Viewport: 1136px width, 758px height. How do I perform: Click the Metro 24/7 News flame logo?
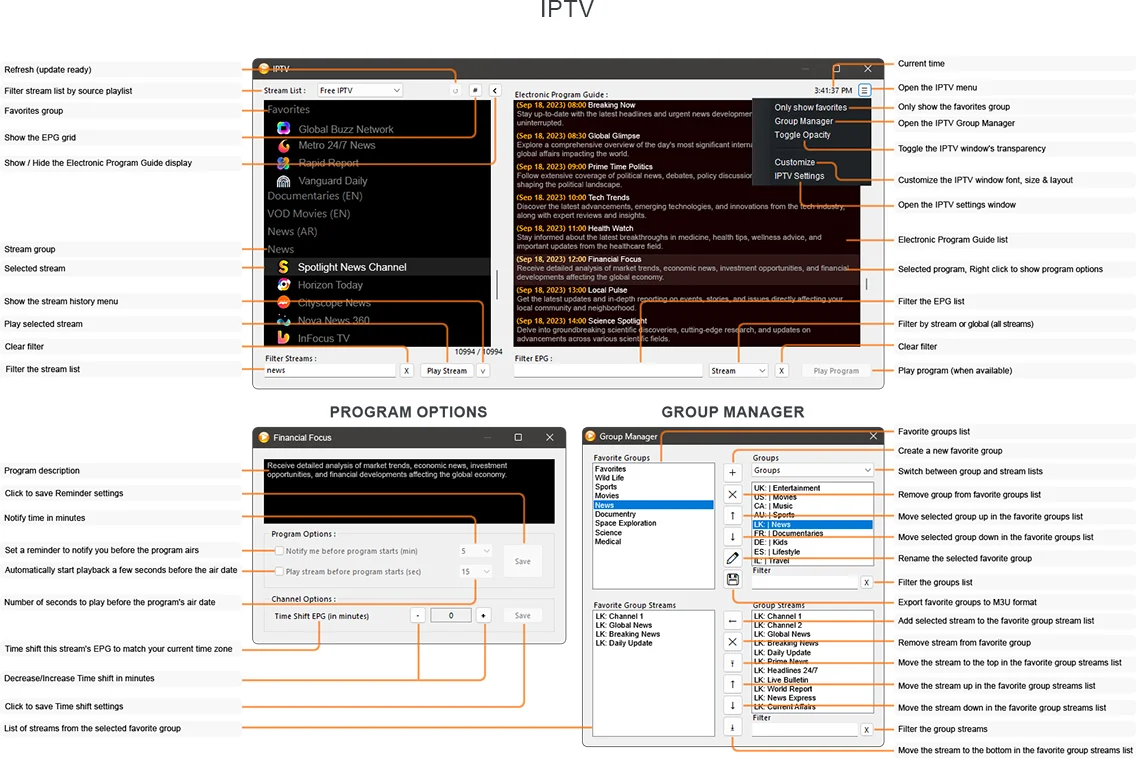284,146
